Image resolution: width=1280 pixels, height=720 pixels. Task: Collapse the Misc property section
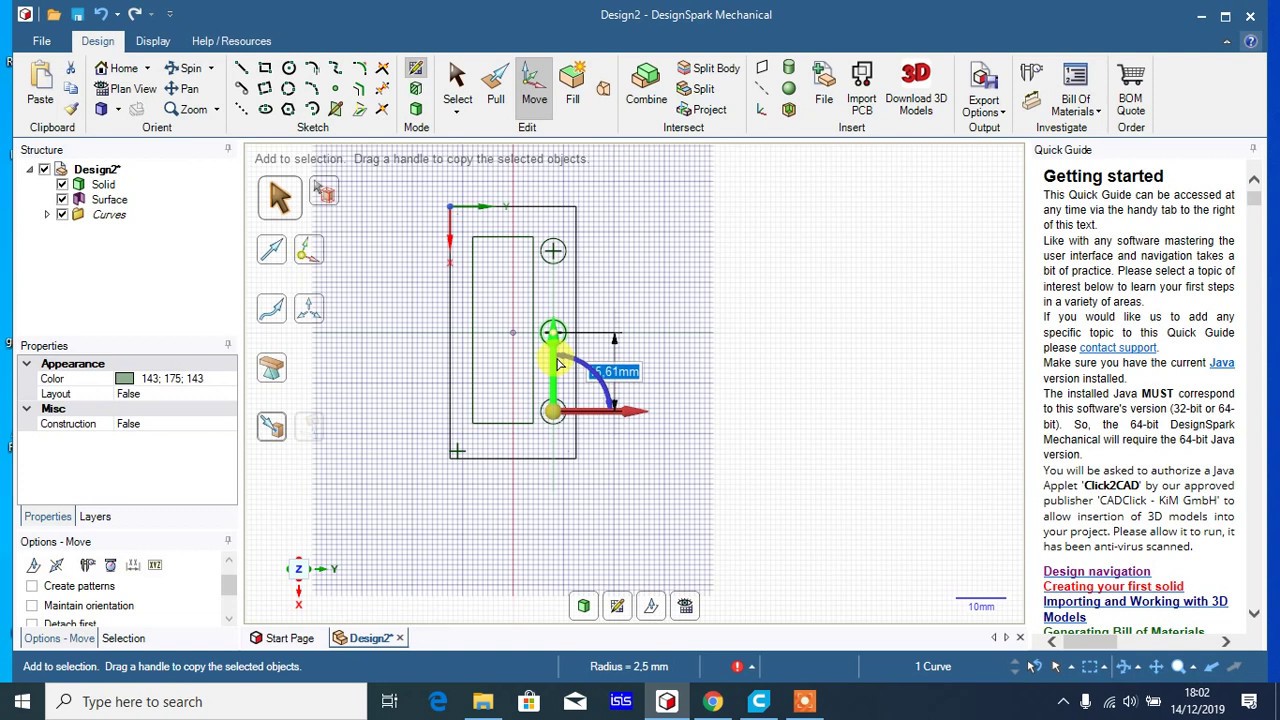coord(27,409)
